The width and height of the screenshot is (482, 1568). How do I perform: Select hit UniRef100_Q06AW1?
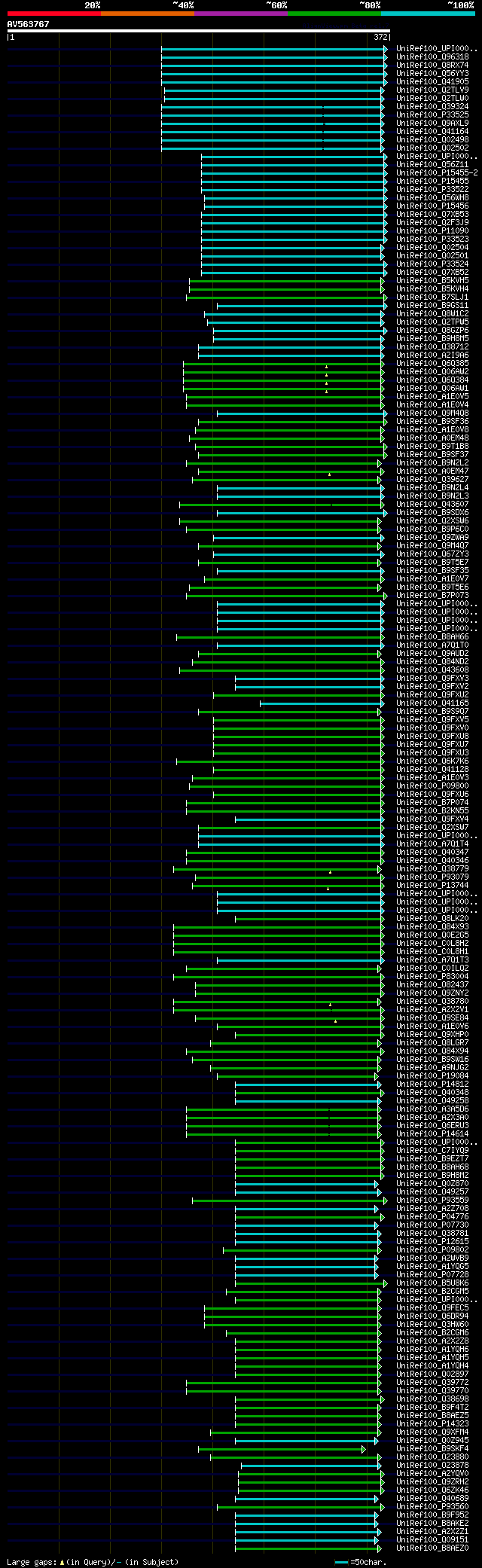point(432,388)
